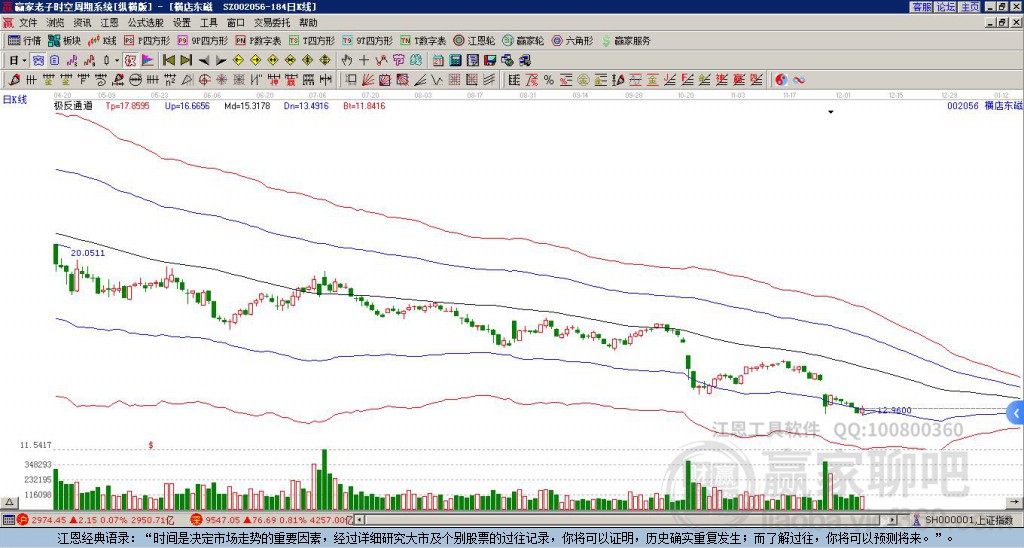Select the zigzag wave line tool
Screen dimensions: 1024x548
[x=437, y=80]
